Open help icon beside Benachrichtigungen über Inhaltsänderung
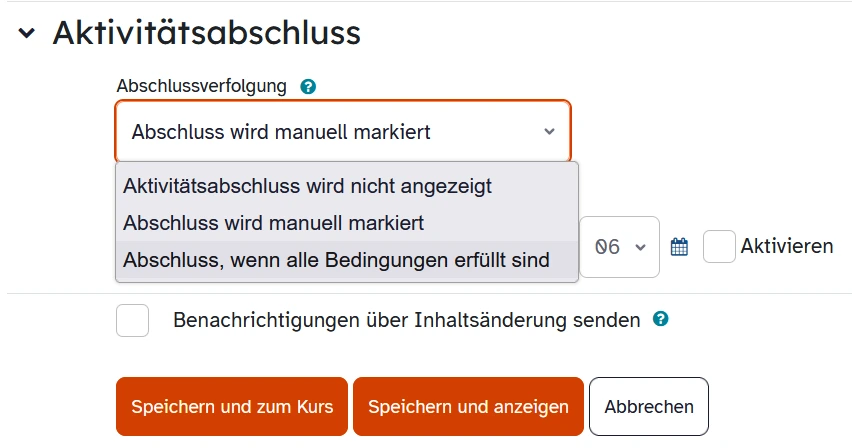 (660, 320)
